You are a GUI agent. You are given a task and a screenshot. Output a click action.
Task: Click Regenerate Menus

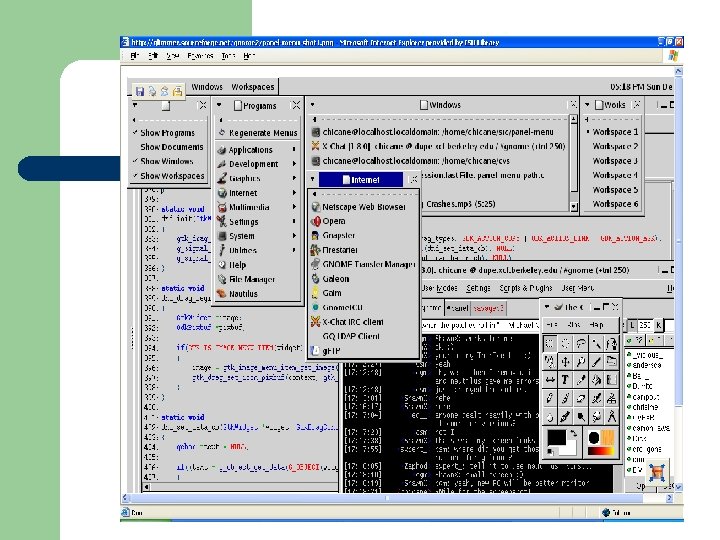click(258, 133)
